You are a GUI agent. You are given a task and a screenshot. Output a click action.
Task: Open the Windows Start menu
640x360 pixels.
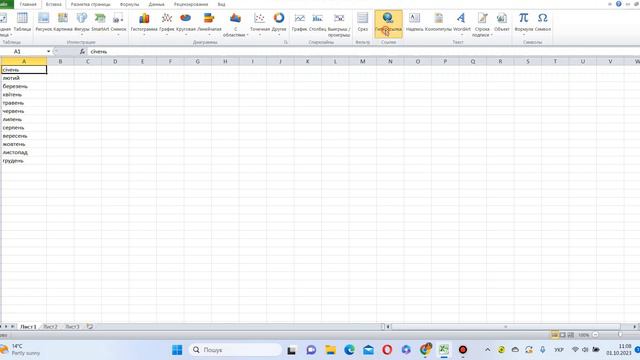[x=177, y=350]
